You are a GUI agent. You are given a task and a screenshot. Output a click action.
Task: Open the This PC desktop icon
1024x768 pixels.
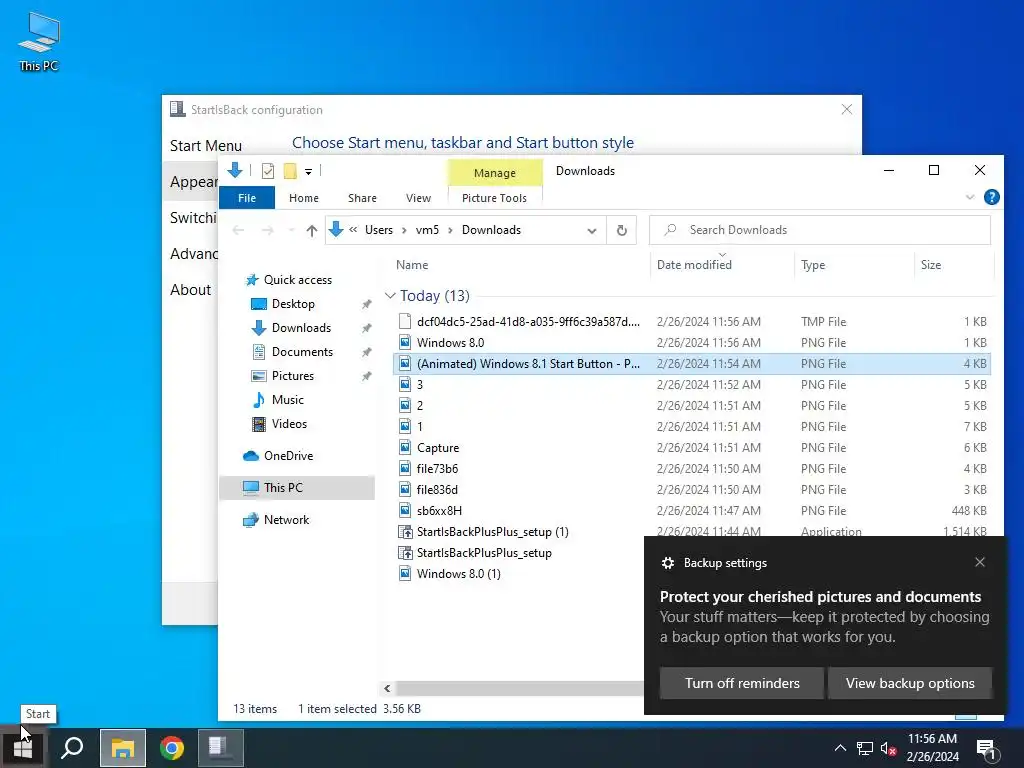pyautogui.click(x=39, y=41)
